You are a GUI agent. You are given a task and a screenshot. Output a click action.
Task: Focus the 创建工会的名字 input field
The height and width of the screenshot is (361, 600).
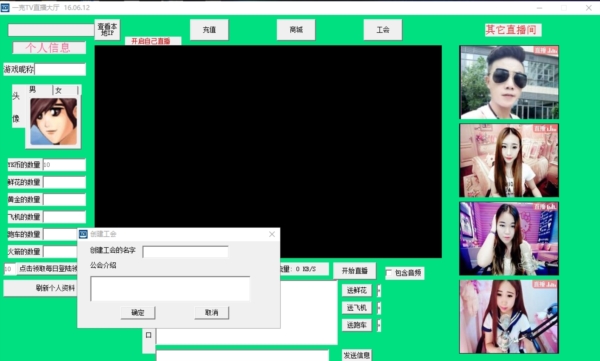[x=185, y=252]
